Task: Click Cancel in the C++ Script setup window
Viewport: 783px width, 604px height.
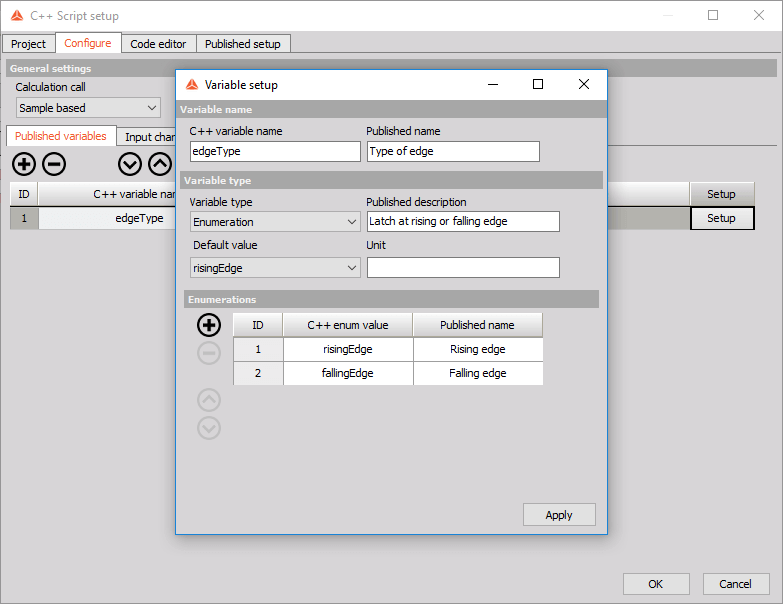Action: point(736,584)
